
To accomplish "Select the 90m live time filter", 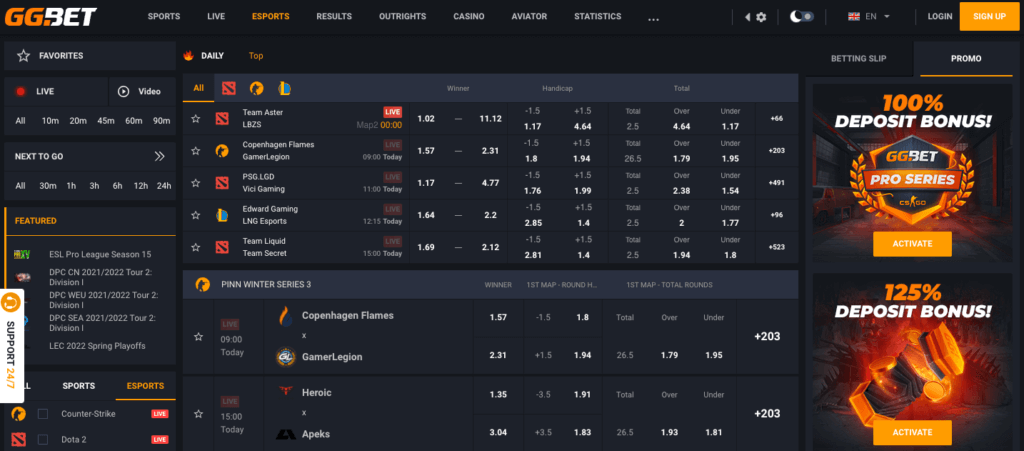I will [x=161, y=121].
